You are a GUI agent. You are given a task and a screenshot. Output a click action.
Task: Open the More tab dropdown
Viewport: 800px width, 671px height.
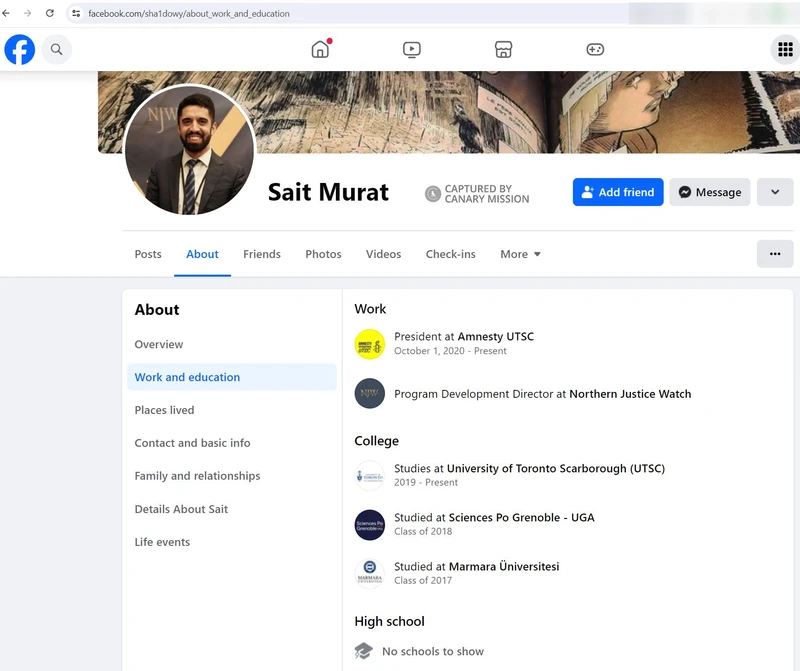click(x=520, y=254)
